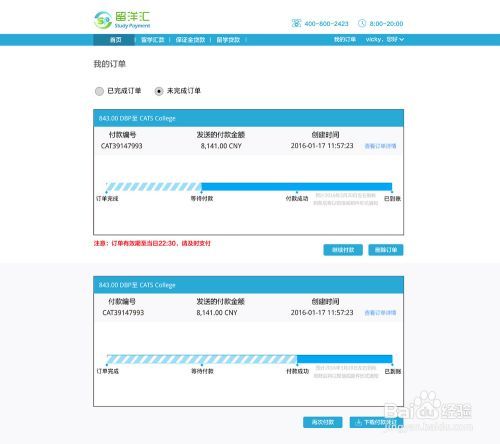Viewport: 500px width, 444px height.
Task: Click first order's striped progress segment
Action: click(154, 187)
